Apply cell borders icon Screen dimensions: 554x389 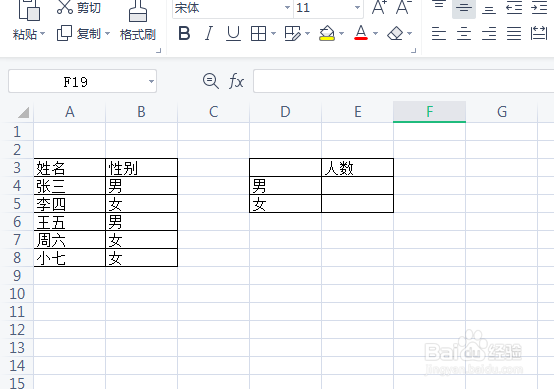coord(258,34)
